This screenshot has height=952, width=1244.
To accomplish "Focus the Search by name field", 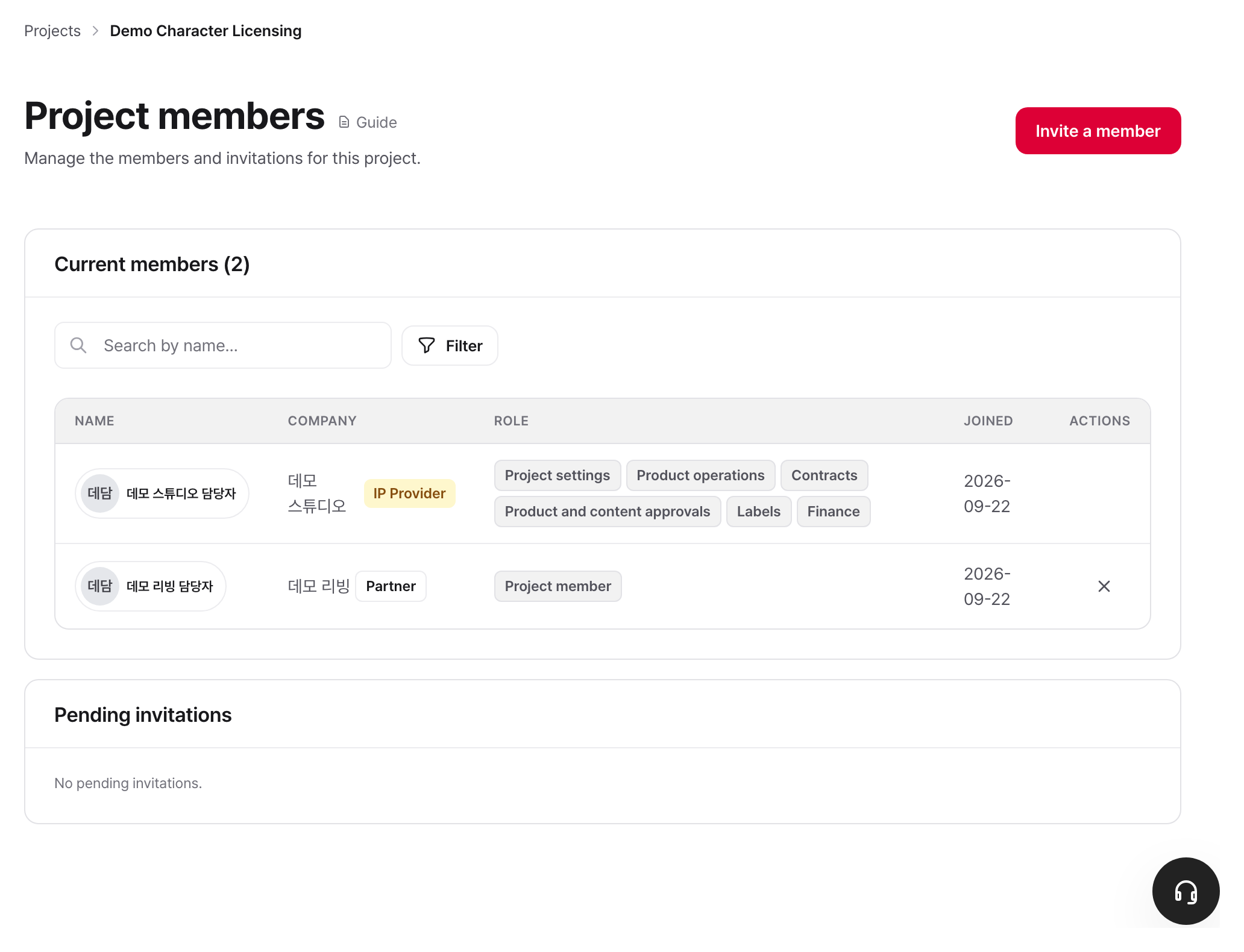I will [x=223, y=345].
